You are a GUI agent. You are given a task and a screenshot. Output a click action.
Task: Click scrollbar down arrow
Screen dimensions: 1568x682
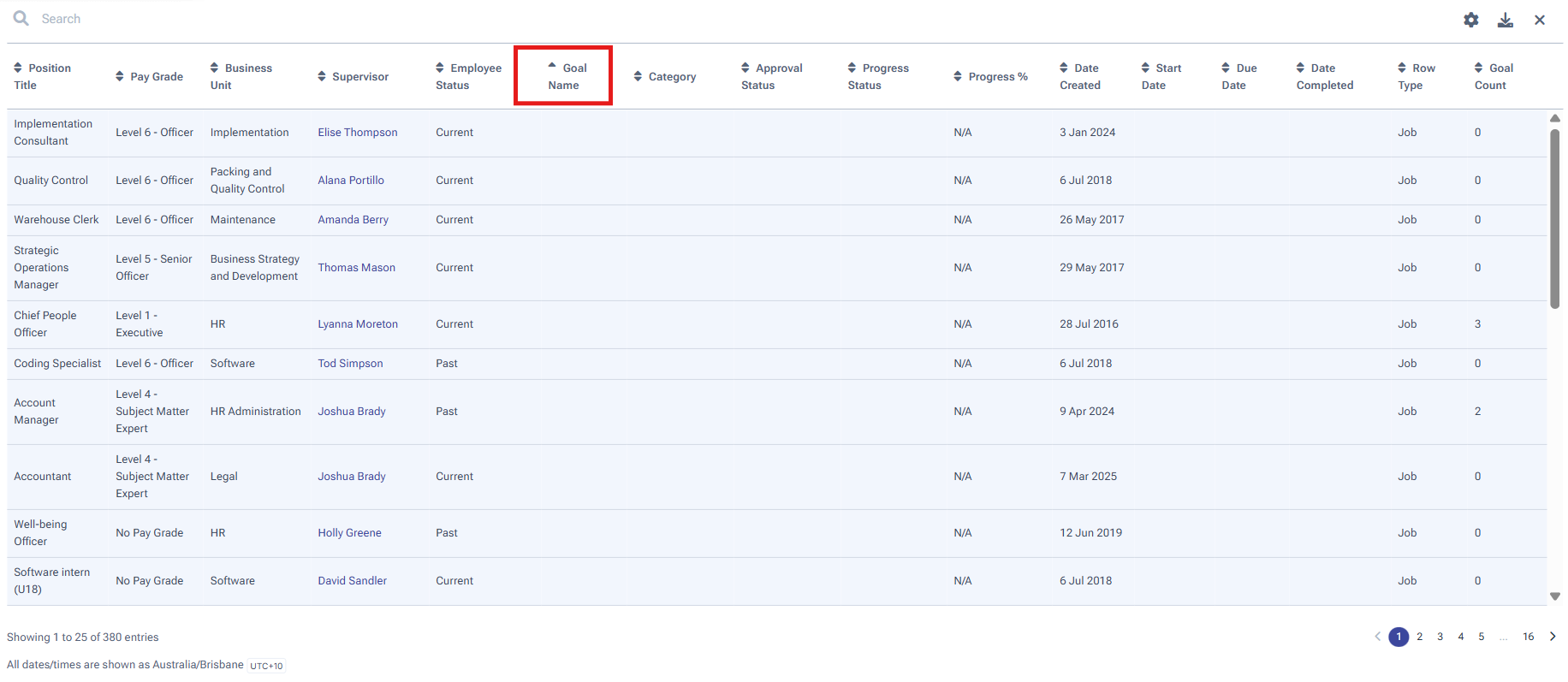(x=1554, y=596)
